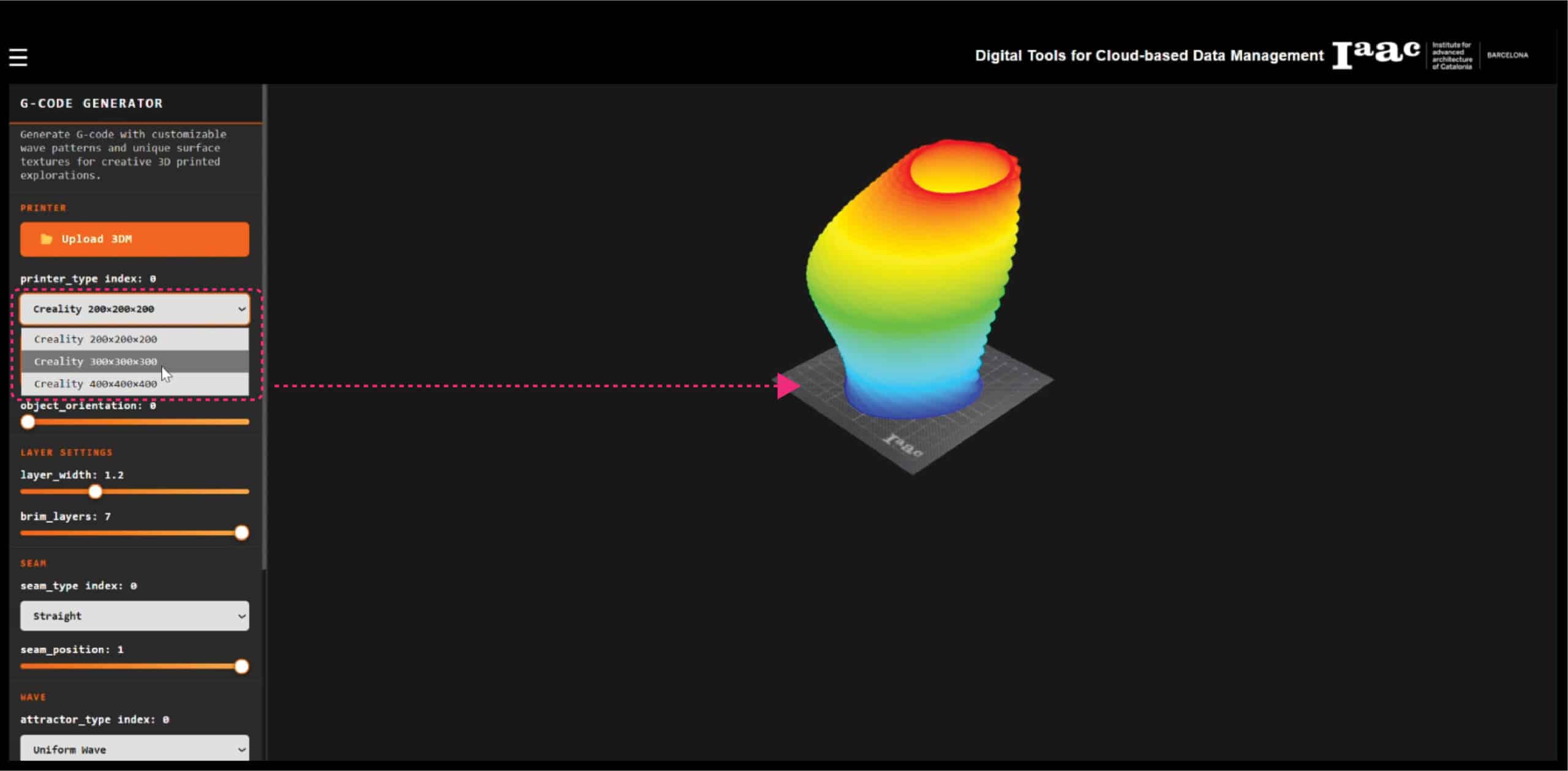Click the IAAC logo in header
Viewport: 1568px width, 771px height.
[x=1376, y=55]
